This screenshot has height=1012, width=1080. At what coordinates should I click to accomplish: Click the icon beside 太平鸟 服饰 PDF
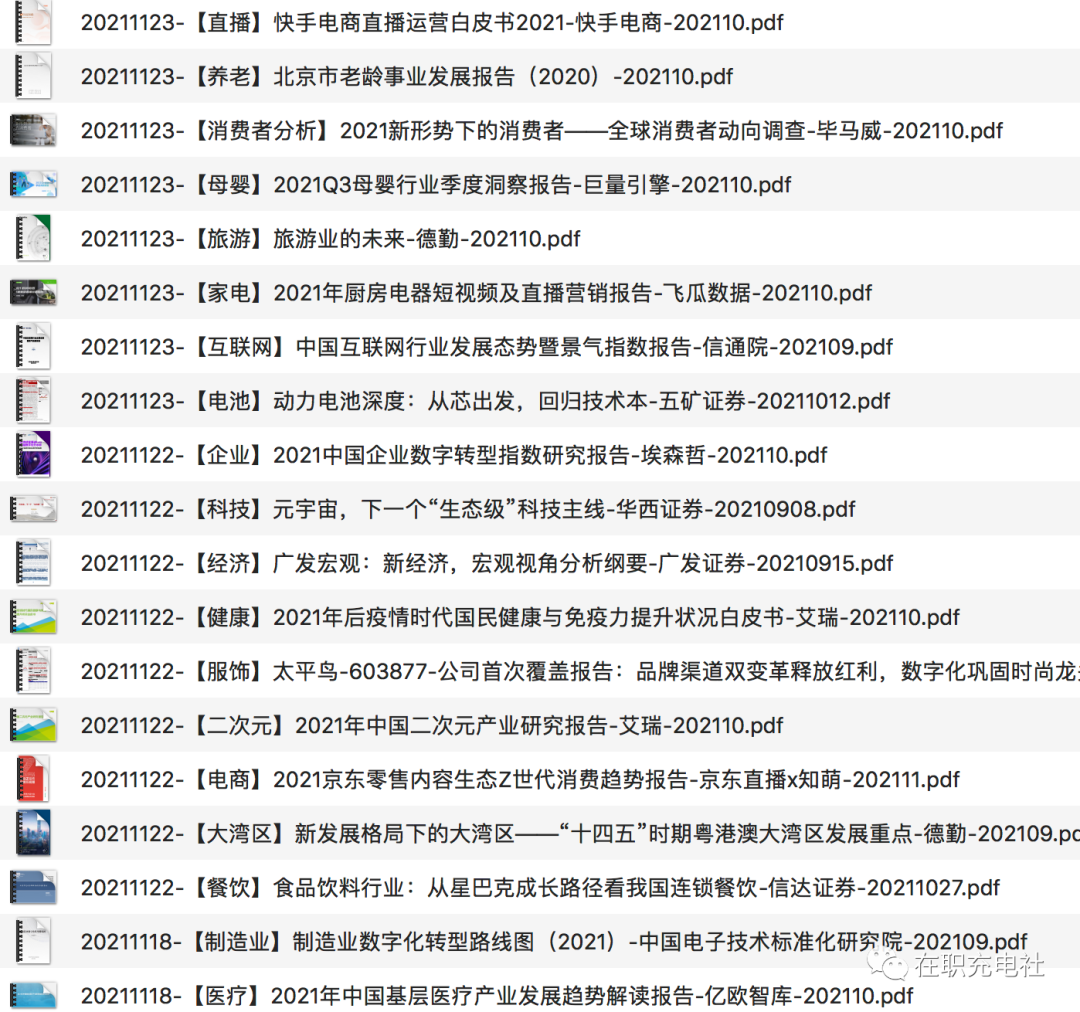tap(33, 670)
